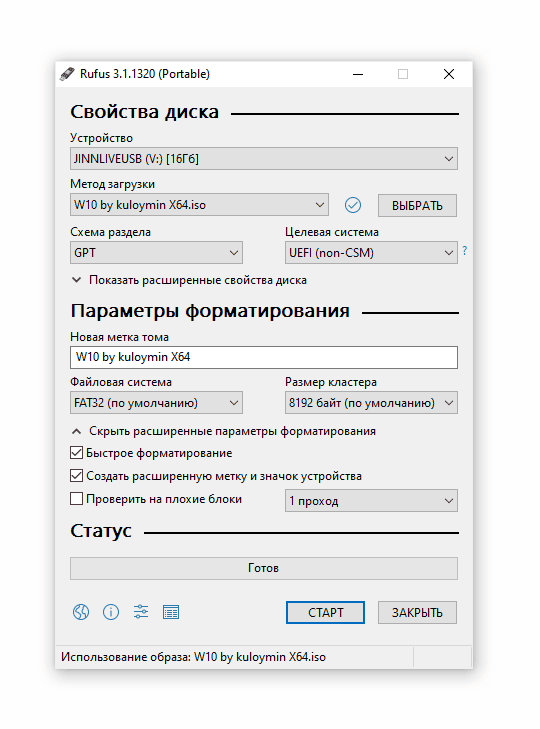Click the Готов status progress bar

pyautogui.click(x=264, y=568)
